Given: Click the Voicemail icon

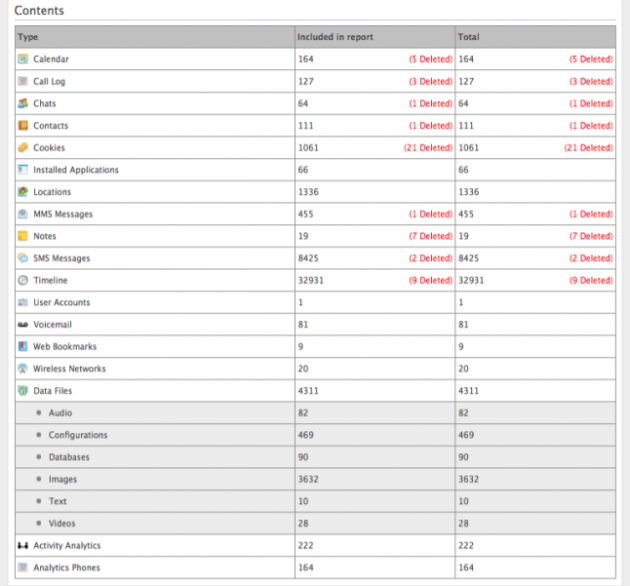Looking at the screenshot, I should pyautogui.click(x=23, y=325).
